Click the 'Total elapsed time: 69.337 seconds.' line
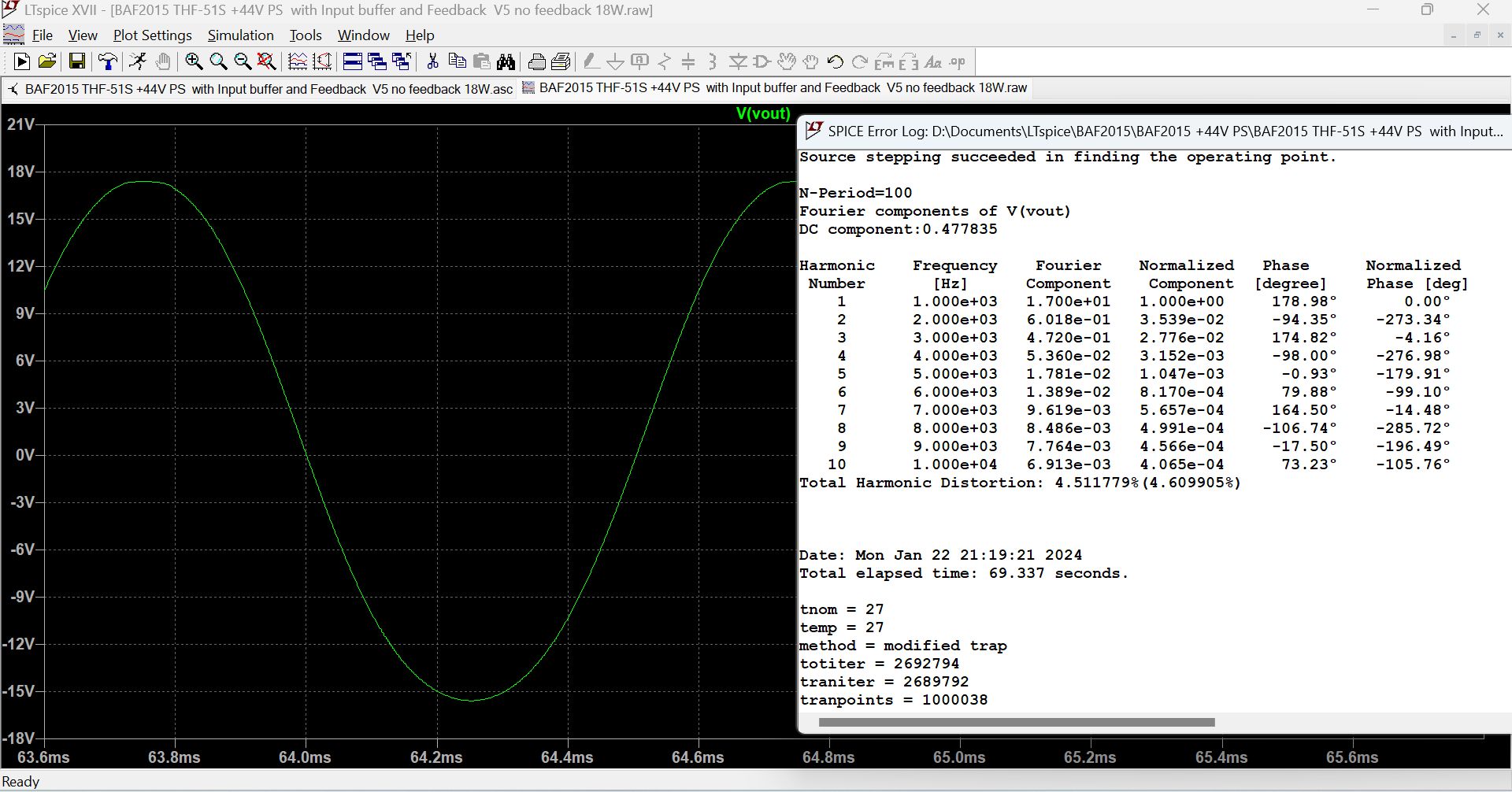 point(964,573)
